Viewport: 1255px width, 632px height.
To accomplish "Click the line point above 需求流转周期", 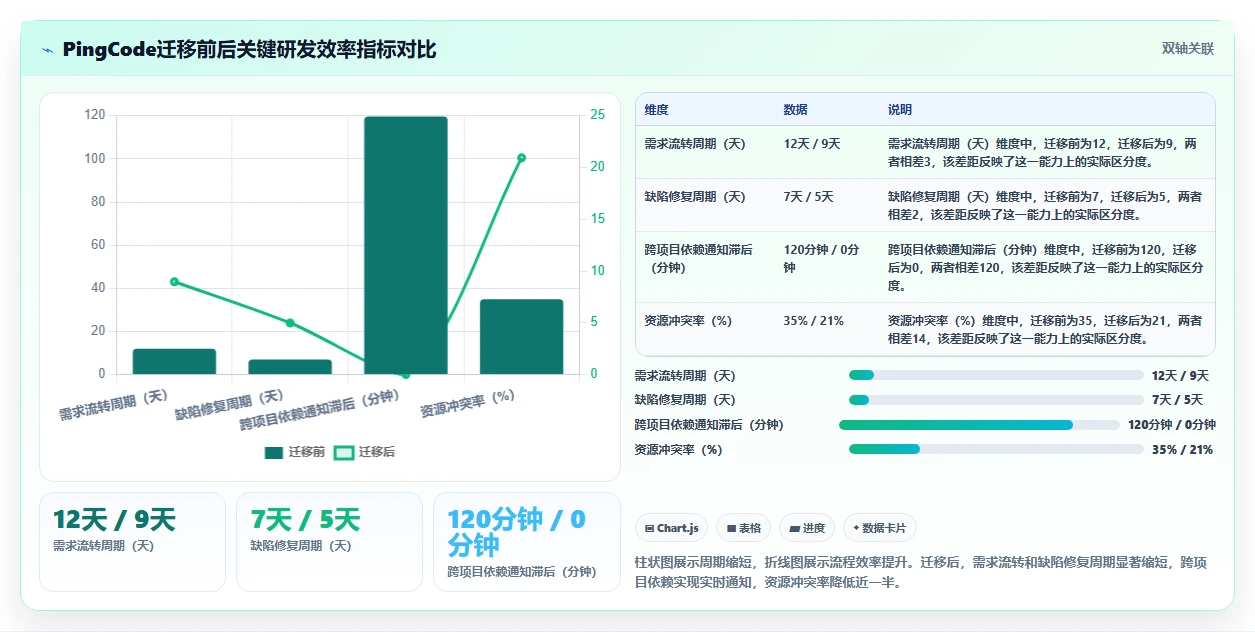I will coord(174,281).
